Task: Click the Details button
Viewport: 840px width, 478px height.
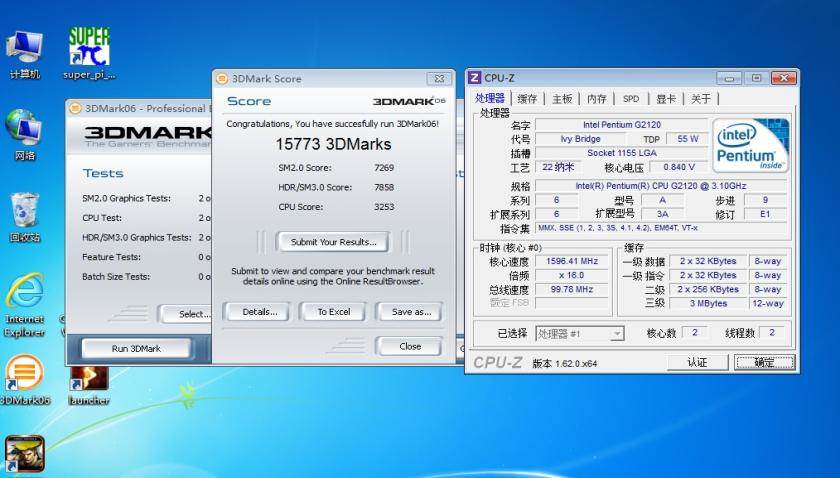Action: tap(259, 312)
